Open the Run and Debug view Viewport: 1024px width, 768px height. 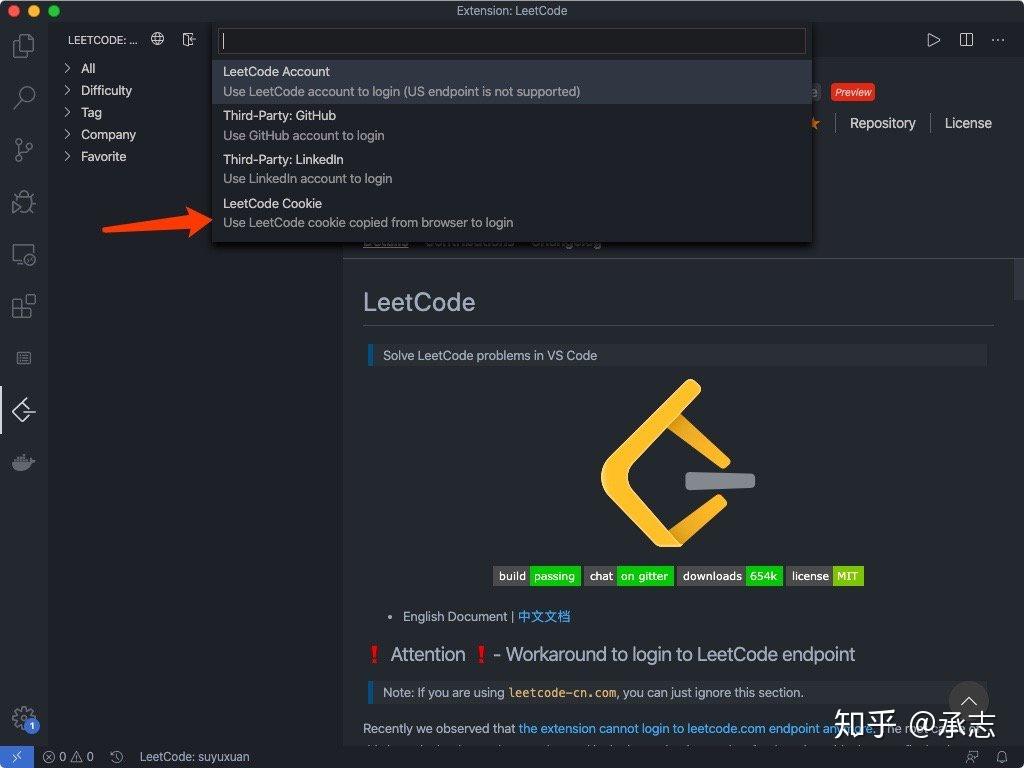click(x=22, y=202)
